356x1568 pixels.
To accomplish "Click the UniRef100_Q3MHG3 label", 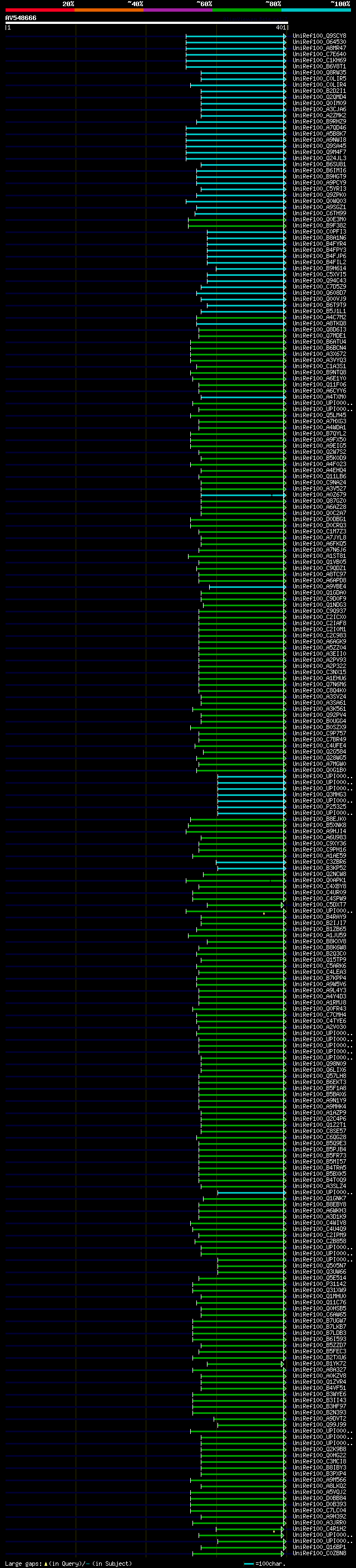I will 319,794.
